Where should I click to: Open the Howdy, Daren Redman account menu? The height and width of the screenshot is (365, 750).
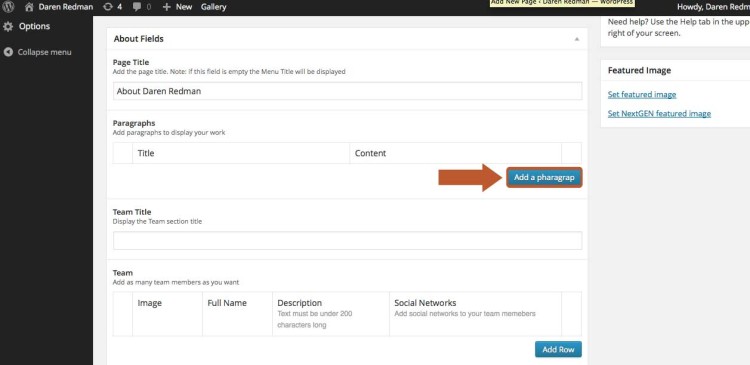tap(713, 7)
